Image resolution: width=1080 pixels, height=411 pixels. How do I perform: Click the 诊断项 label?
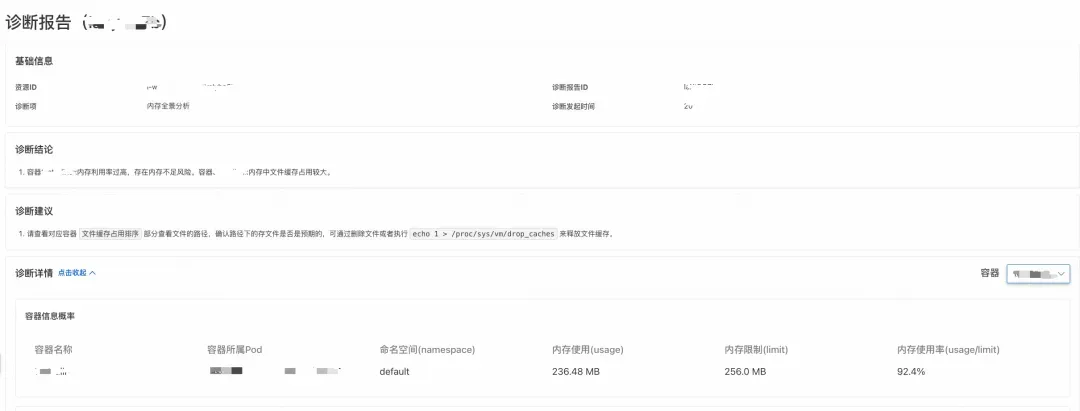point(25,106)
